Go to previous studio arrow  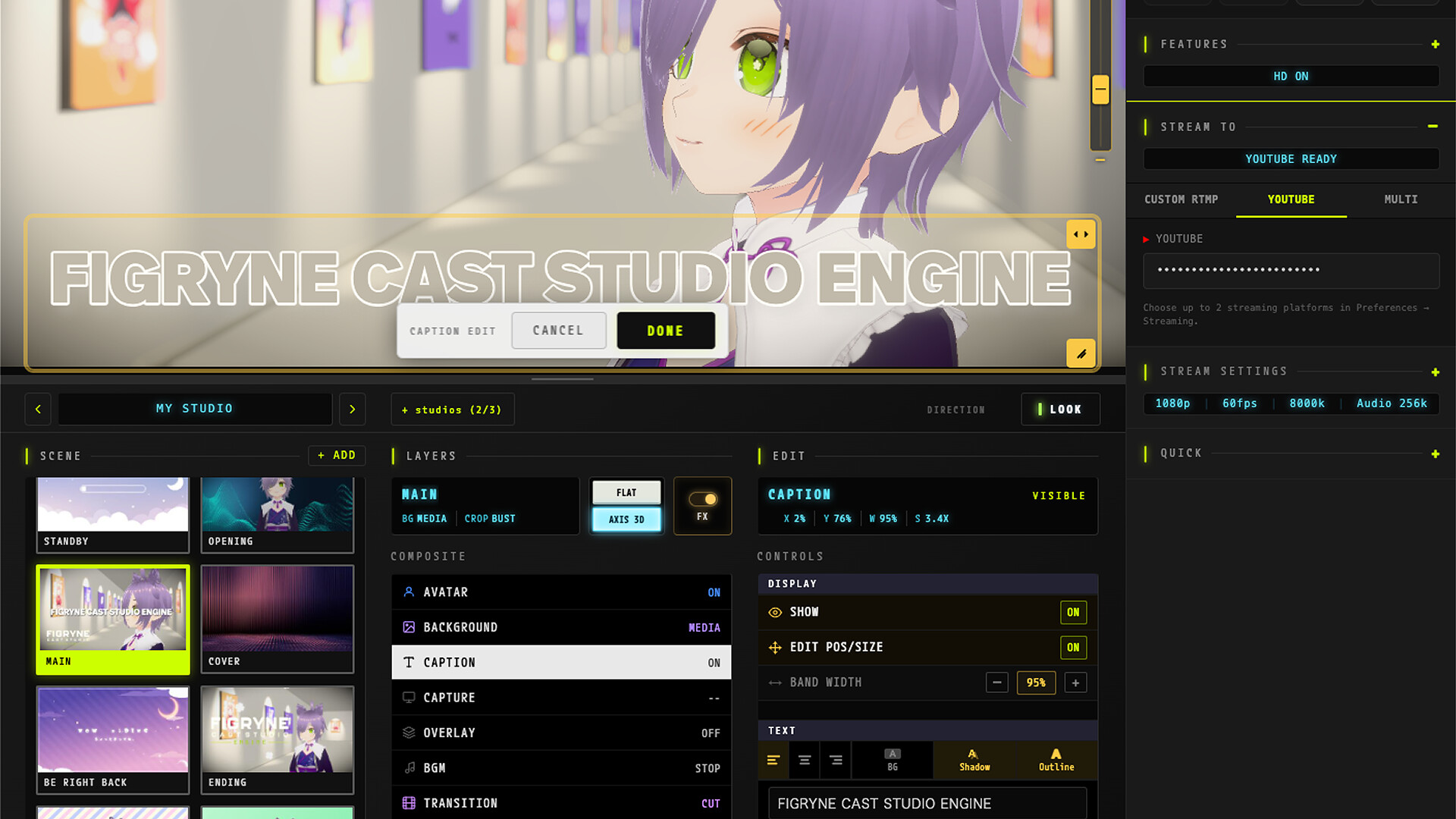pyautogui.click(x=38, y=409)
